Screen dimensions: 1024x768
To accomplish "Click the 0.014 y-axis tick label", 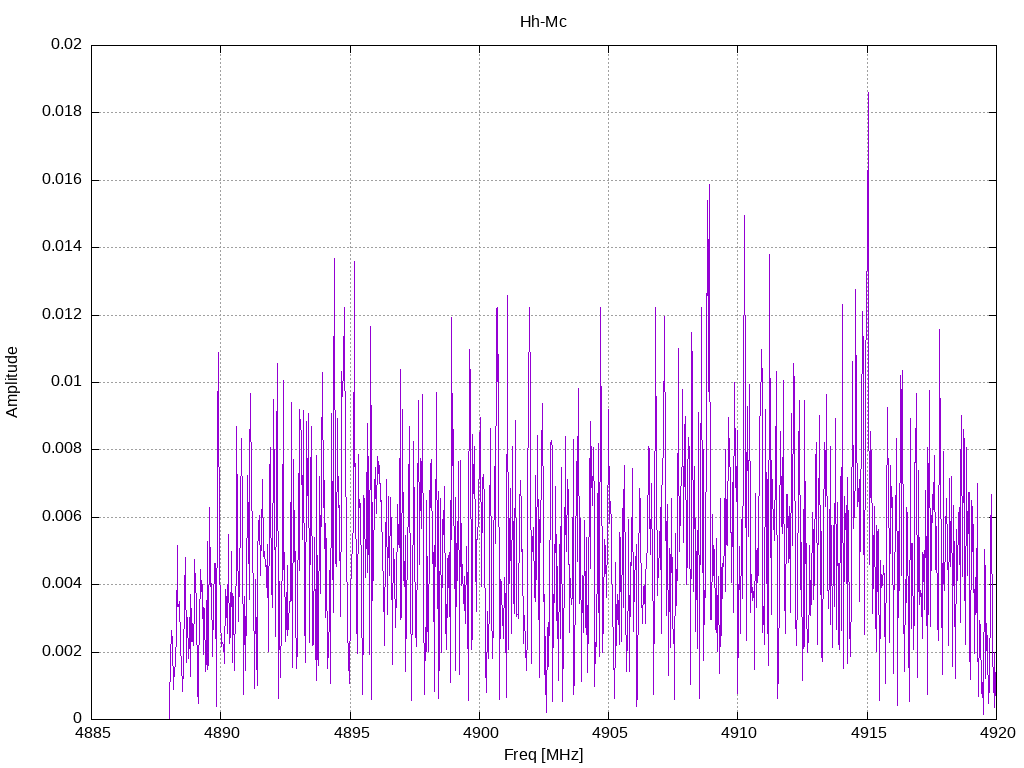I will [62, 247].
